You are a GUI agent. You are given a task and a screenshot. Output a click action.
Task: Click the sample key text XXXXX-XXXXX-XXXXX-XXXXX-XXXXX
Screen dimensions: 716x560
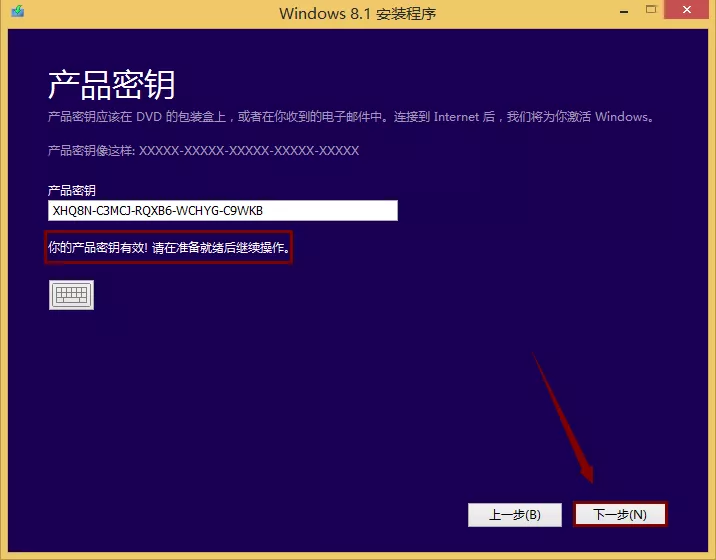(x=249, y=151)
